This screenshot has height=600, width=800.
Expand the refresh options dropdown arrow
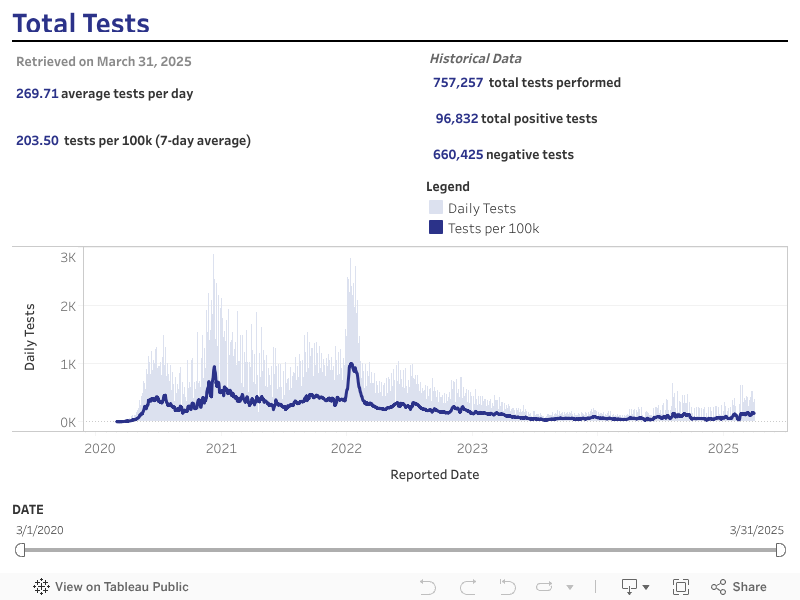[x=570, y=587]
